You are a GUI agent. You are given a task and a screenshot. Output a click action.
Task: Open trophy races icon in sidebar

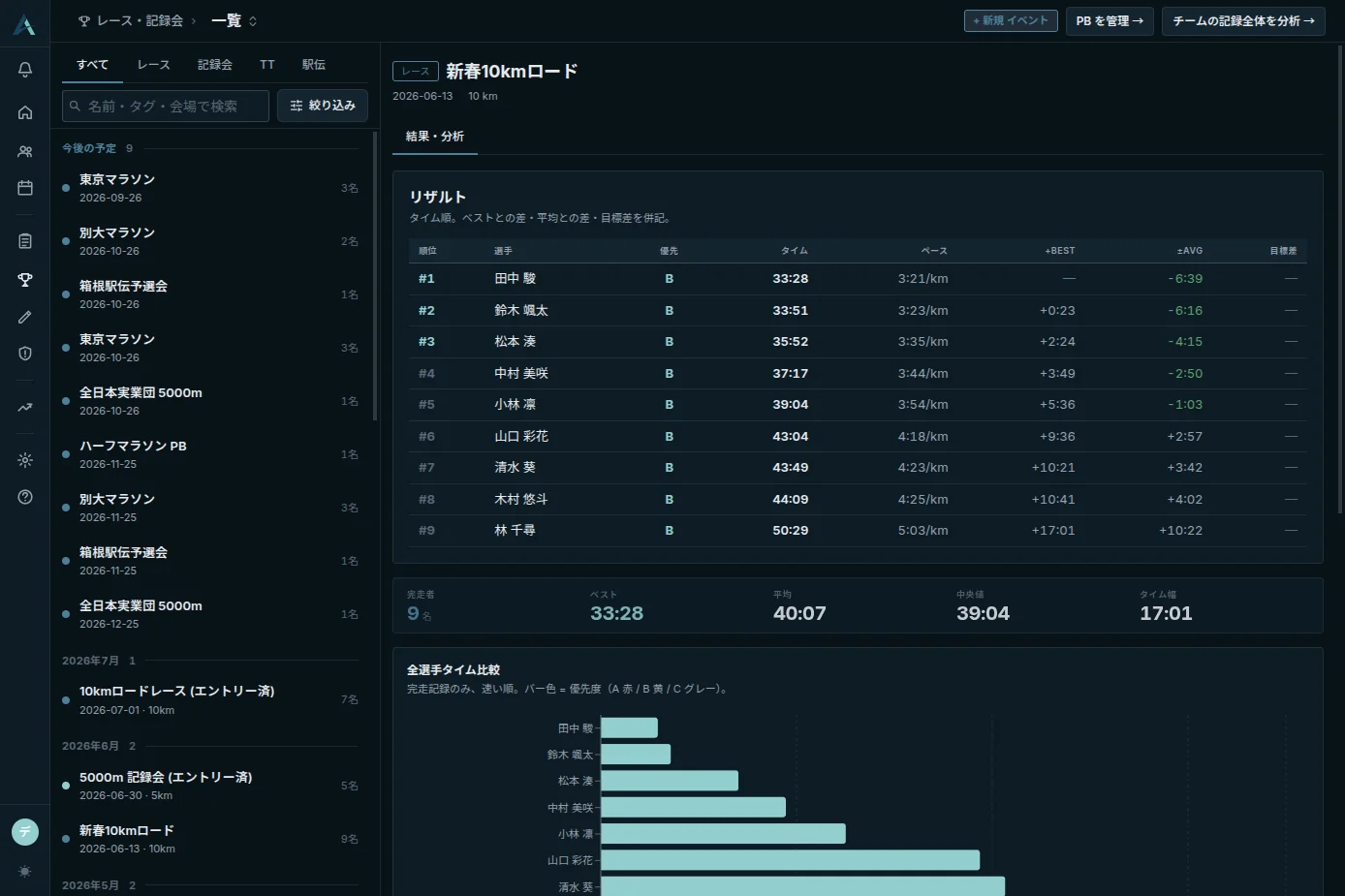(x=25, y=280)
